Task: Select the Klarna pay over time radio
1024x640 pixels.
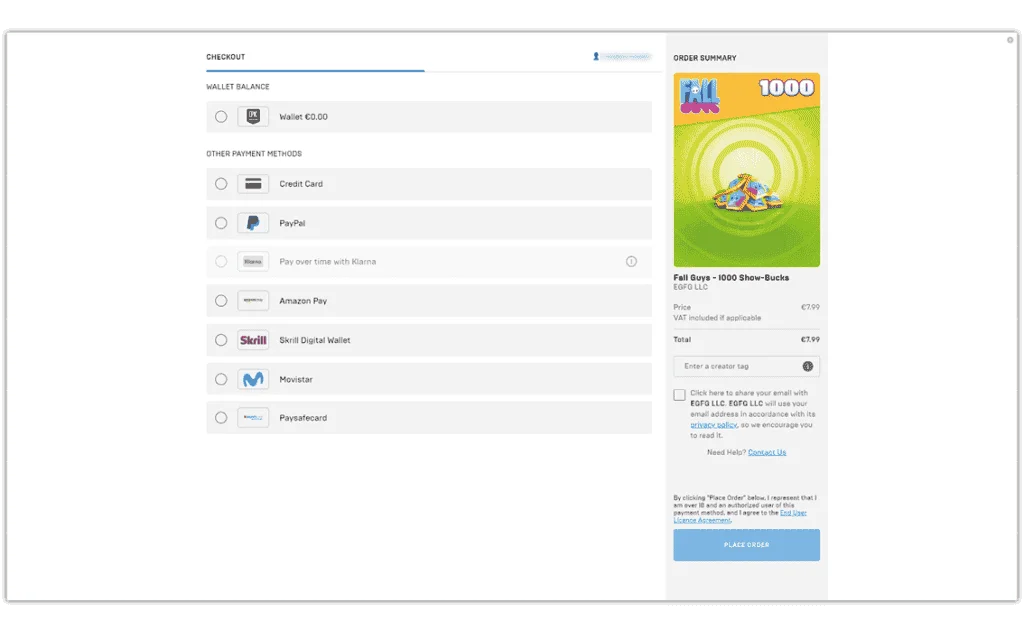Action: 221,262
